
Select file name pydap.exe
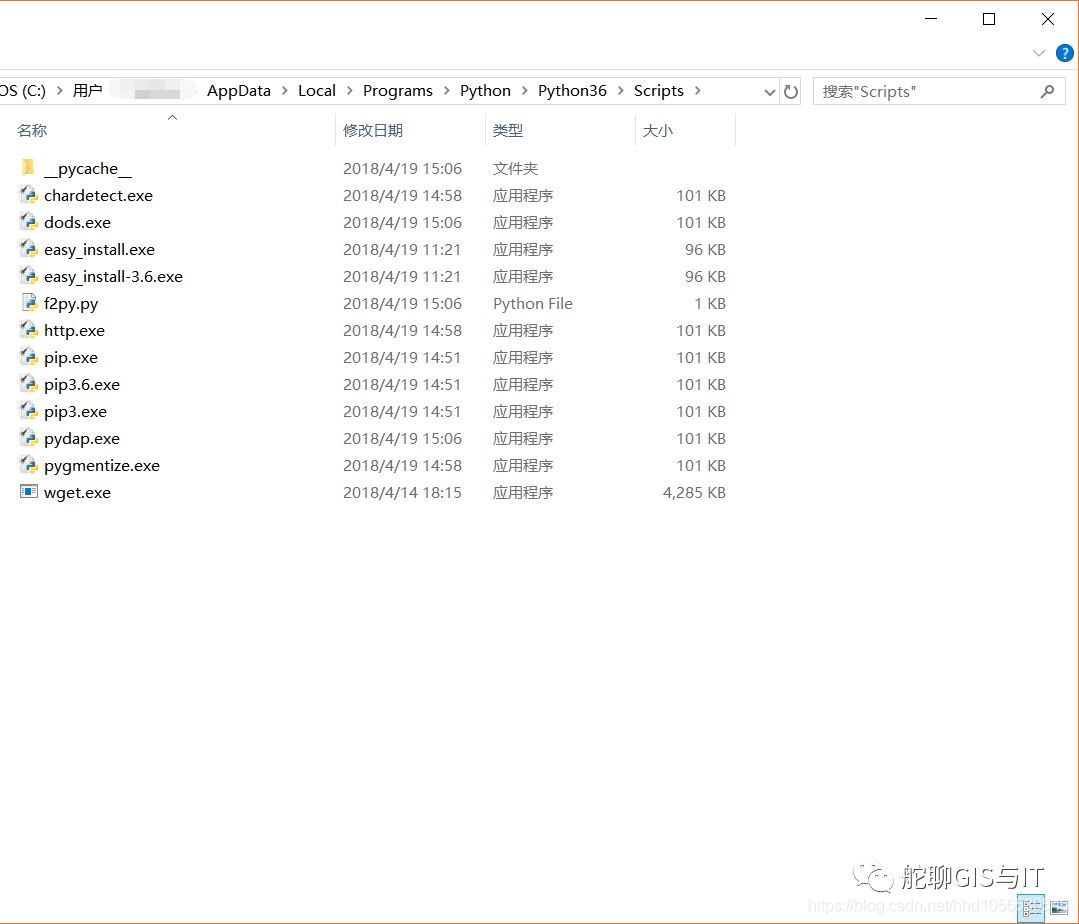pos(82,439)
